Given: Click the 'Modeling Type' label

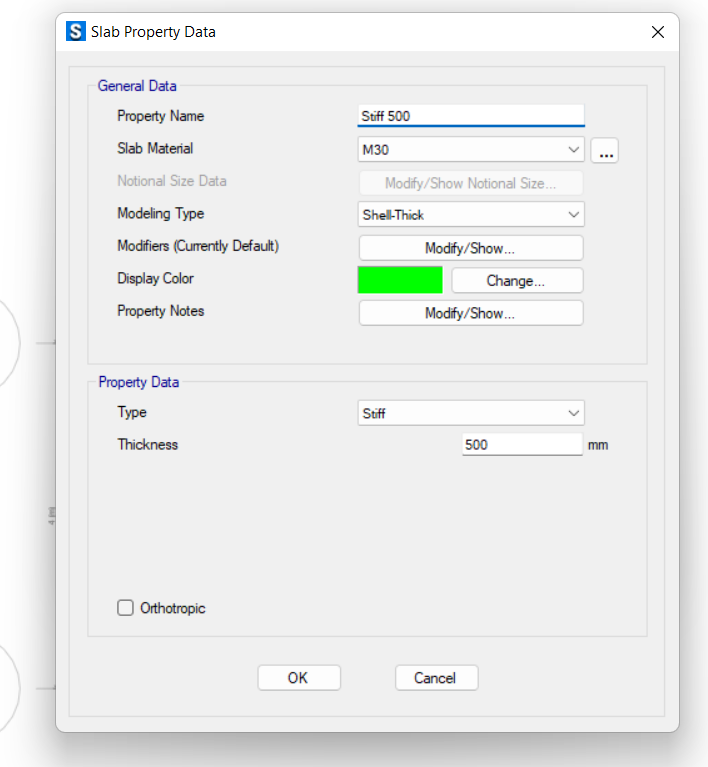Looking at the screenshot, I should click(x=160, y=214).
